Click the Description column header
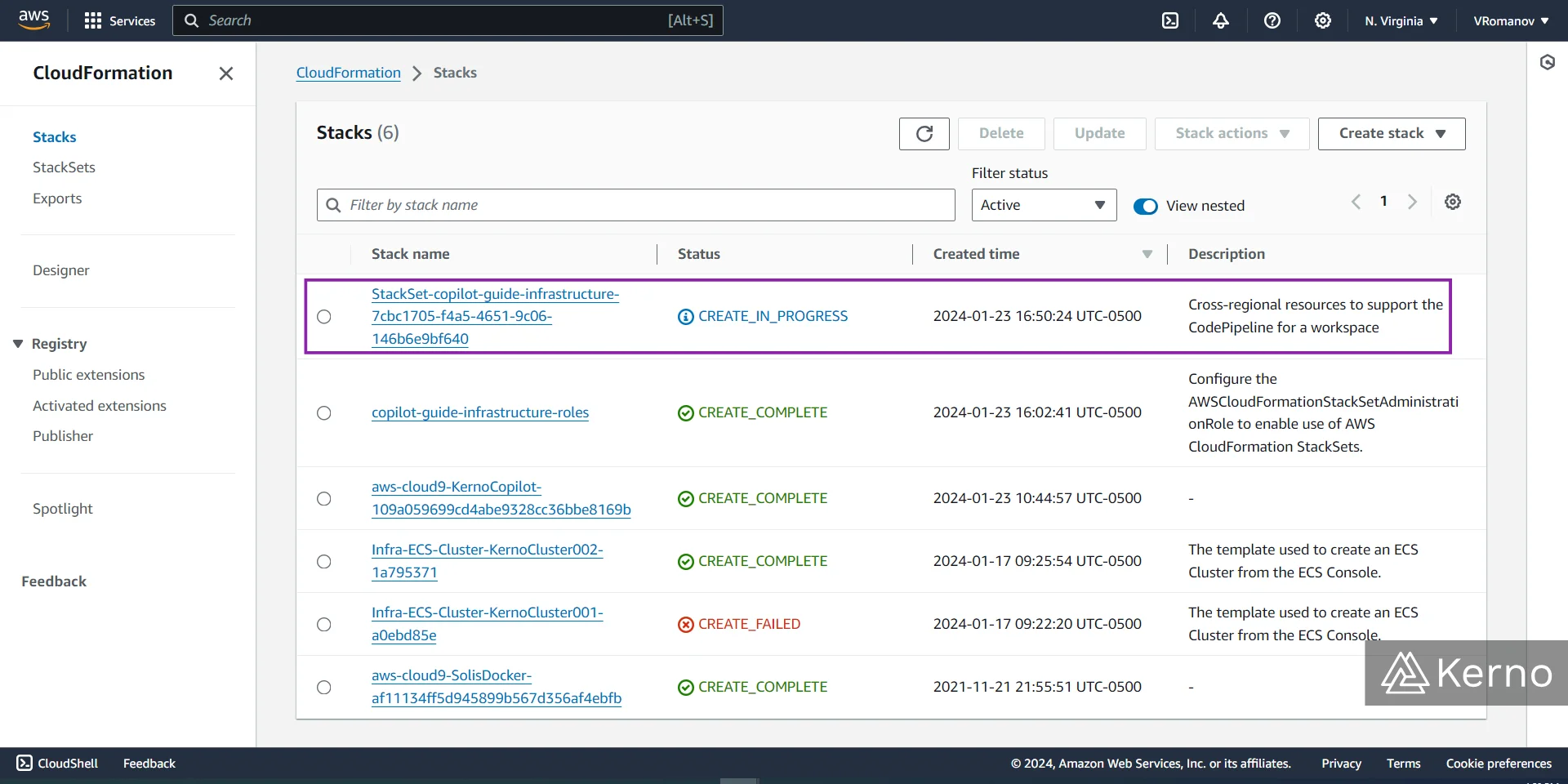Screen dimensions: 1568x784 tap(1227, 255)
